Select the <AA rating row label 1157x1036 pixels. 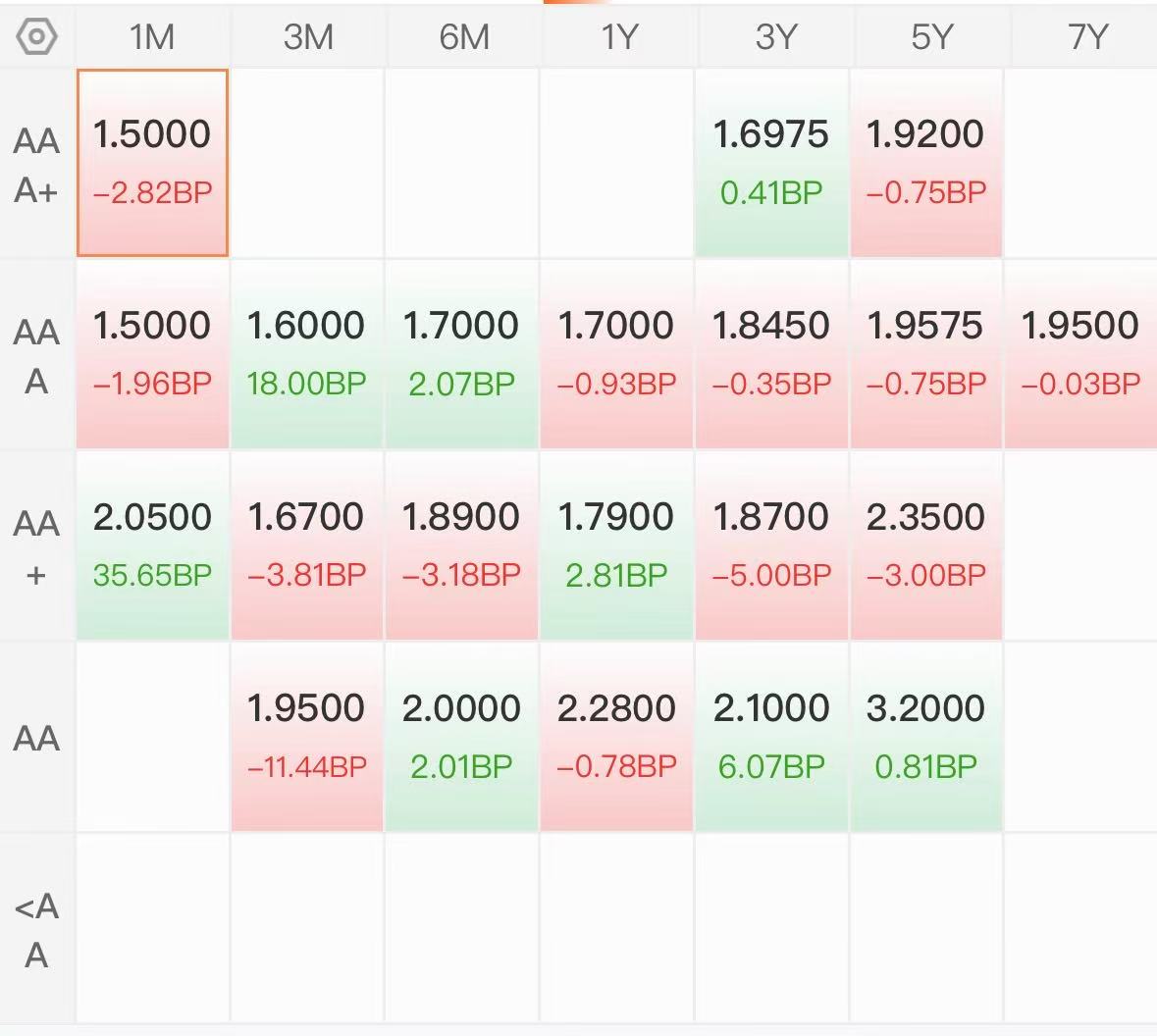point(36,930)
